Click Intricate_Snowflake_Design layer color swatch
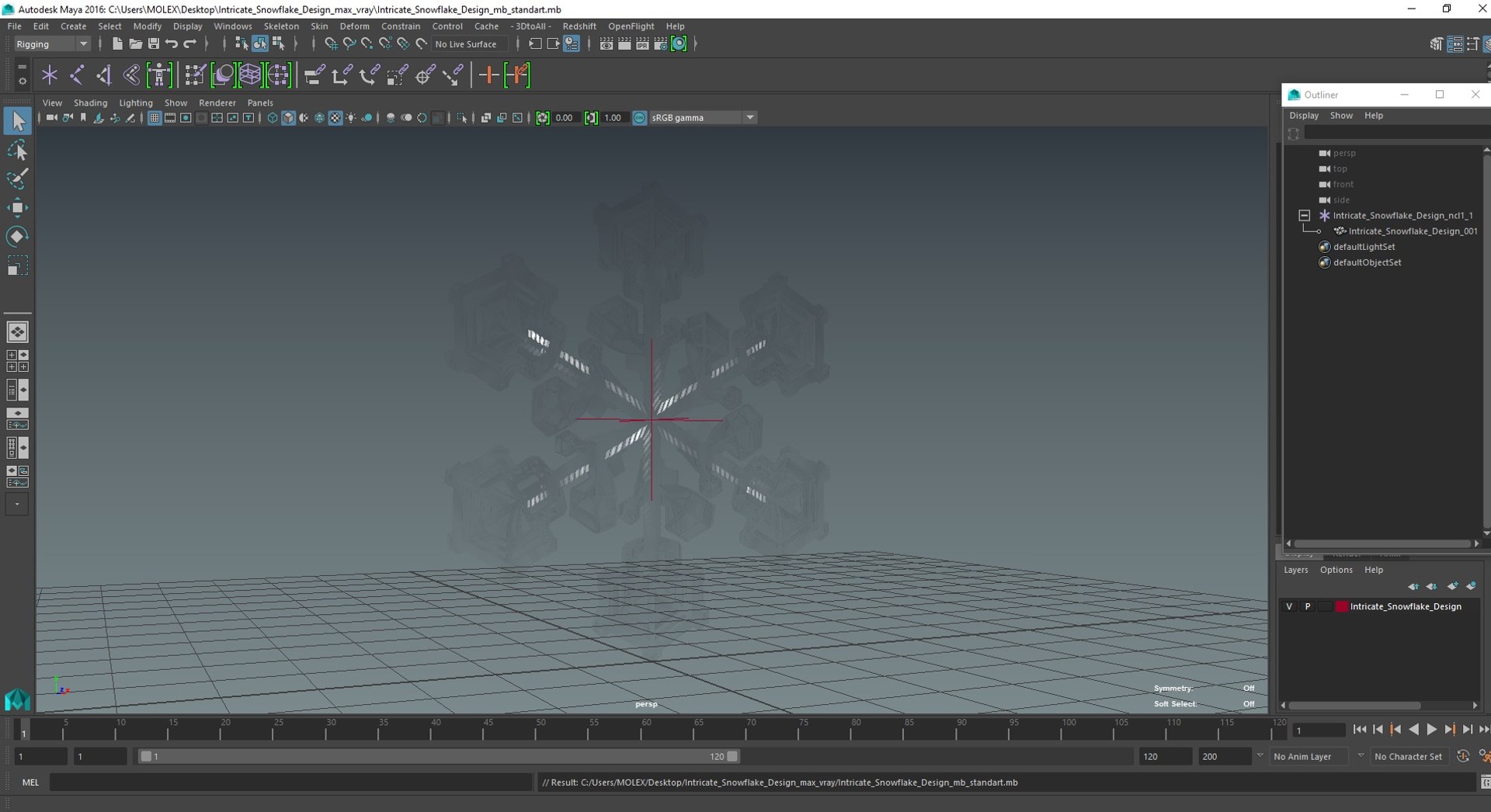Screen dimensions: 1491x812 [x=1341, y=607]
